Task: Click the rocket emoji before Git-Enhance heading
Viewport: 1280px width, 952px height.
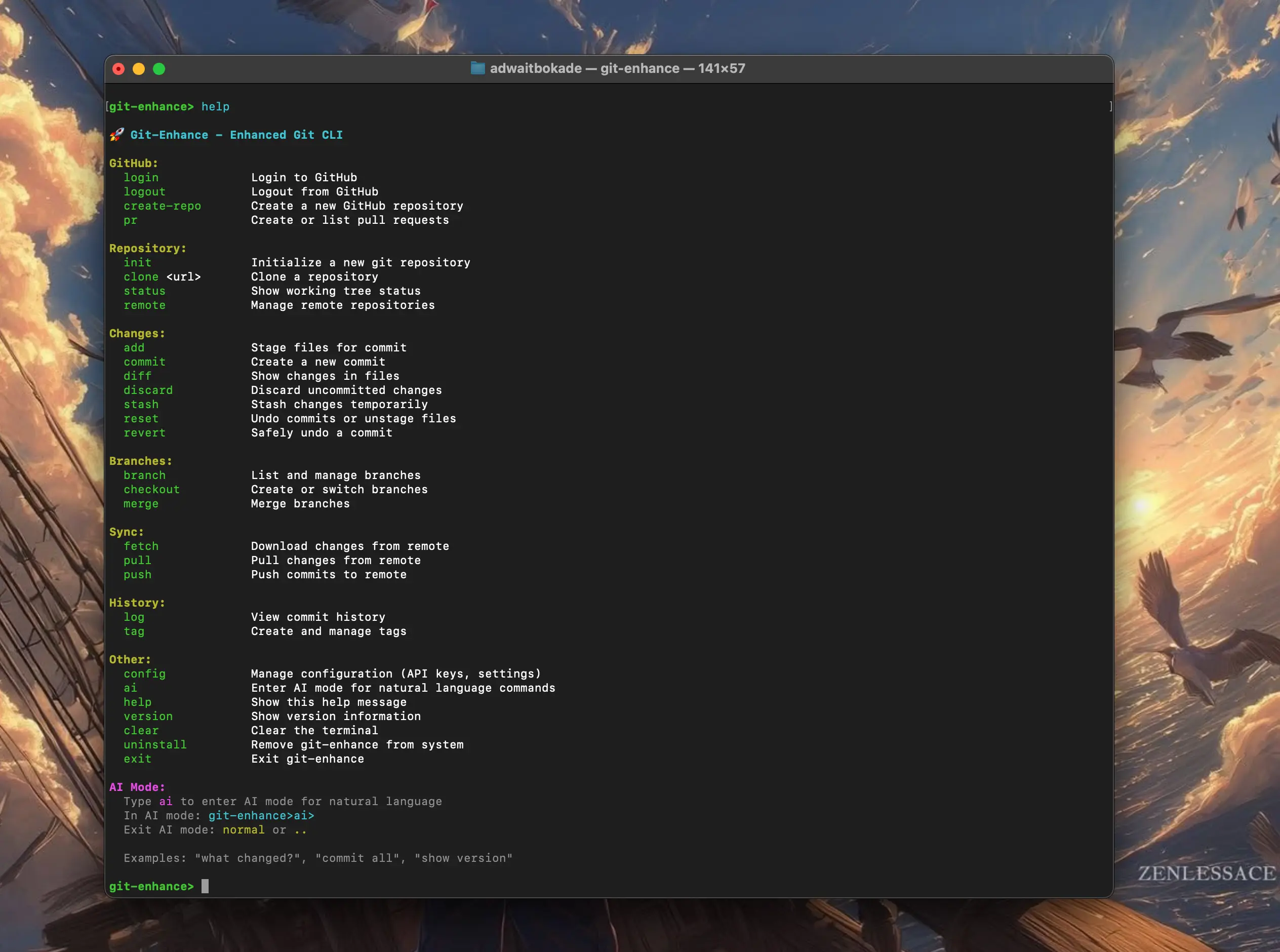Action: (116, 135)
